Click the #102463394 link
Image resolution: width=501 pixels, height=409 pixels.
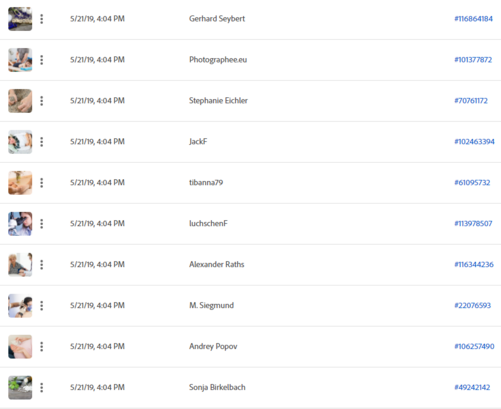[474, 142]
